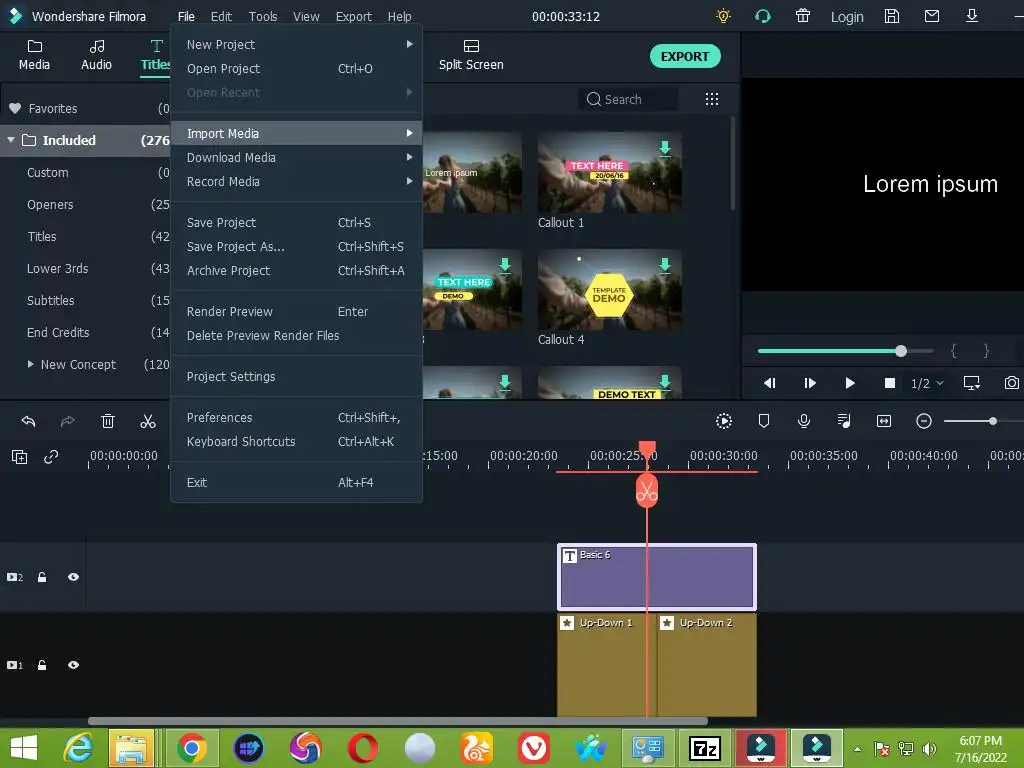The height and width of the screenshot is (768, 1024).
Task: Open the Media panel
Action: pos(34,55)
